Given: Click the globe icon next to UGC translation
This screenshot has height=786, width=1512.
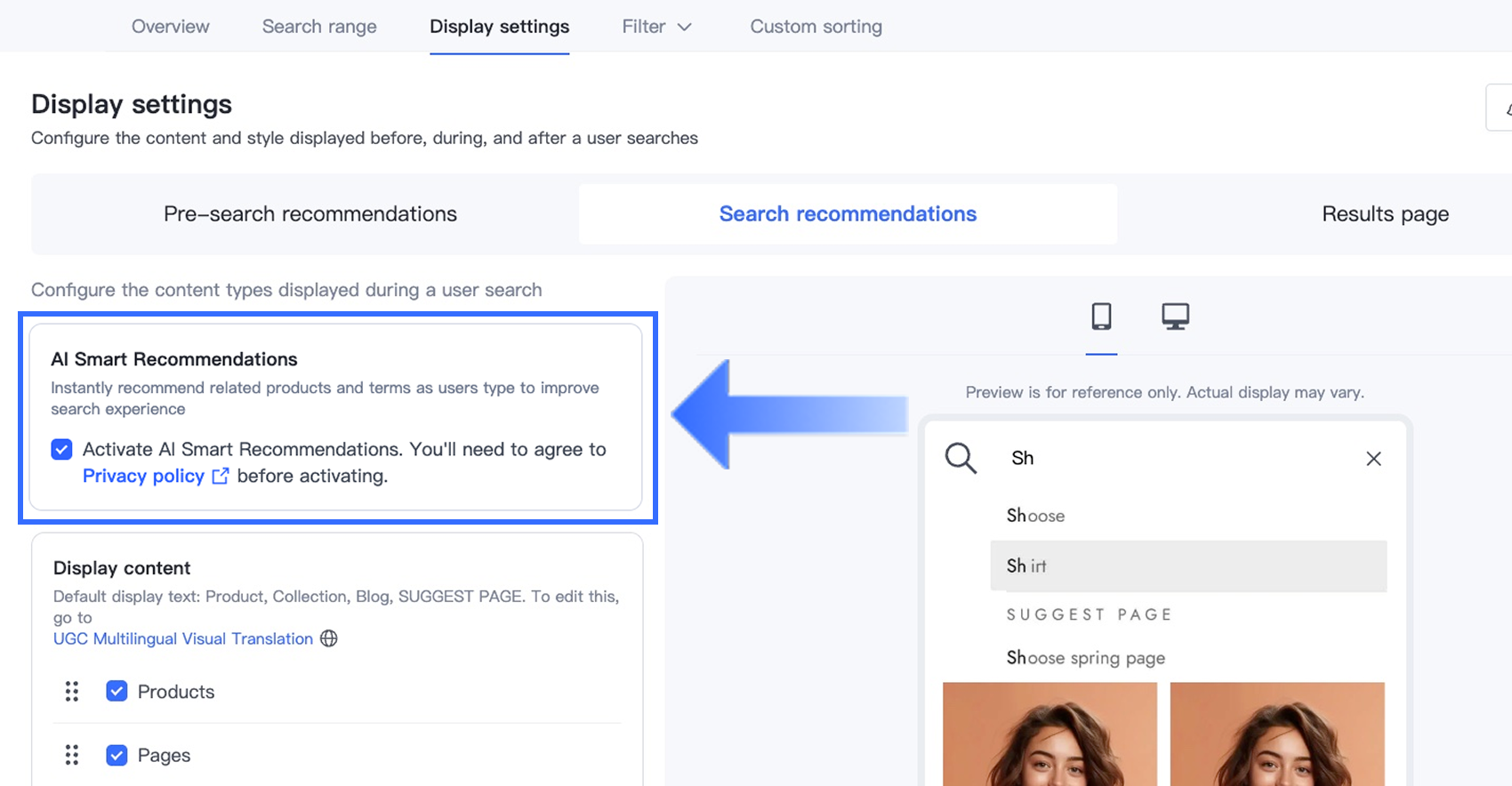Looking at the screenshot, I should tap(329, 638).
